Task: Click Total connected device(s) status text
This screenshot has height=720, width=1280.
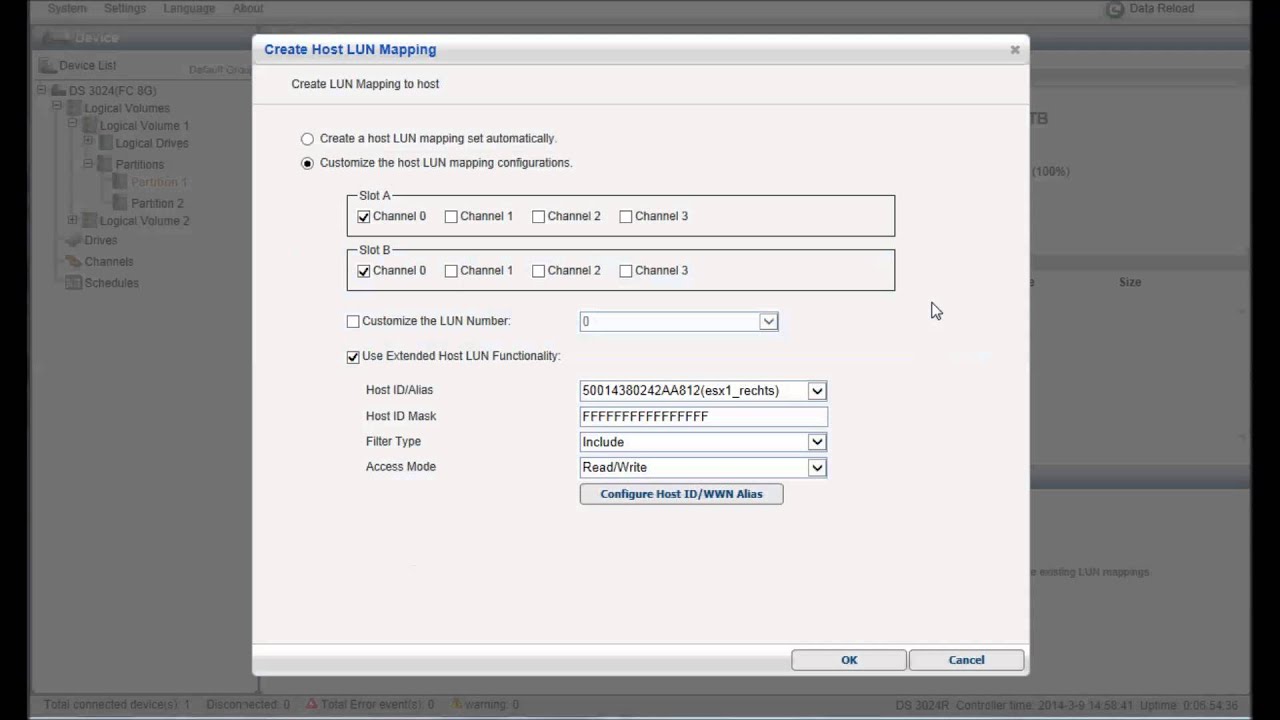Action: [117, 705]
